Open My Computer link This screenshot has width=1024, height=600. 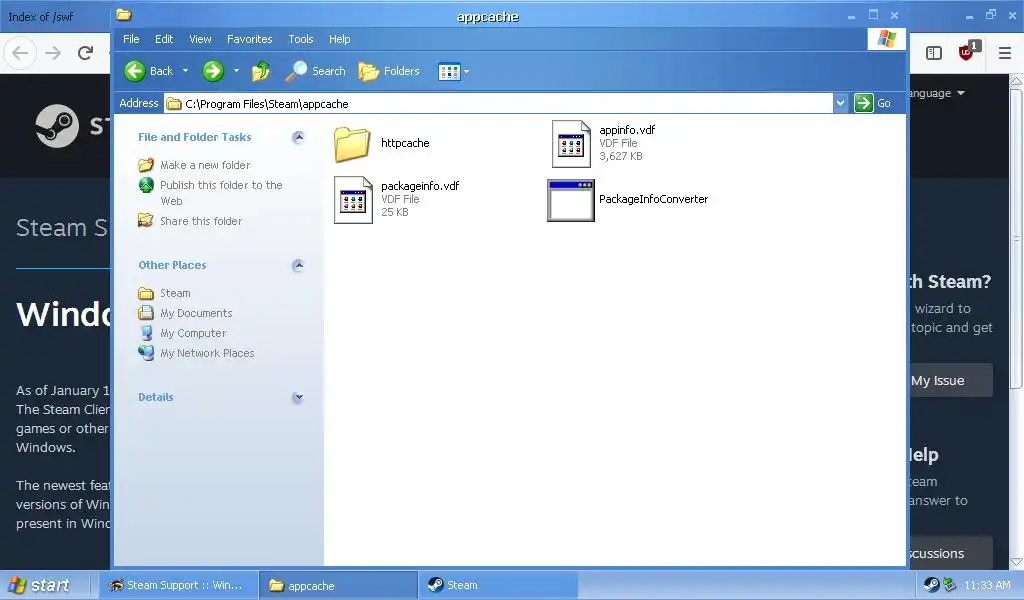pyautogui.click(x=193, y=334)
